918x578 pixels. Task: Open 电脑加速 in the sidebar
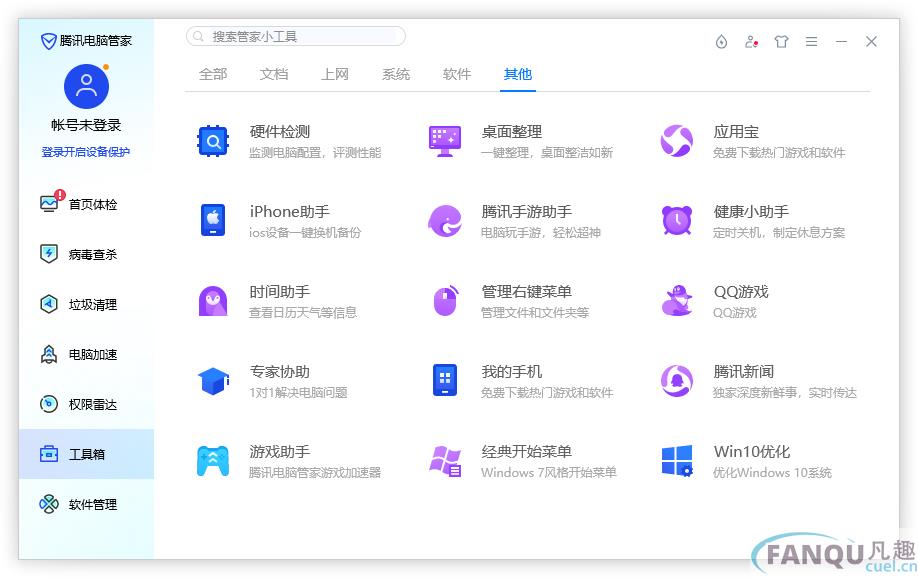pos(86,354)
